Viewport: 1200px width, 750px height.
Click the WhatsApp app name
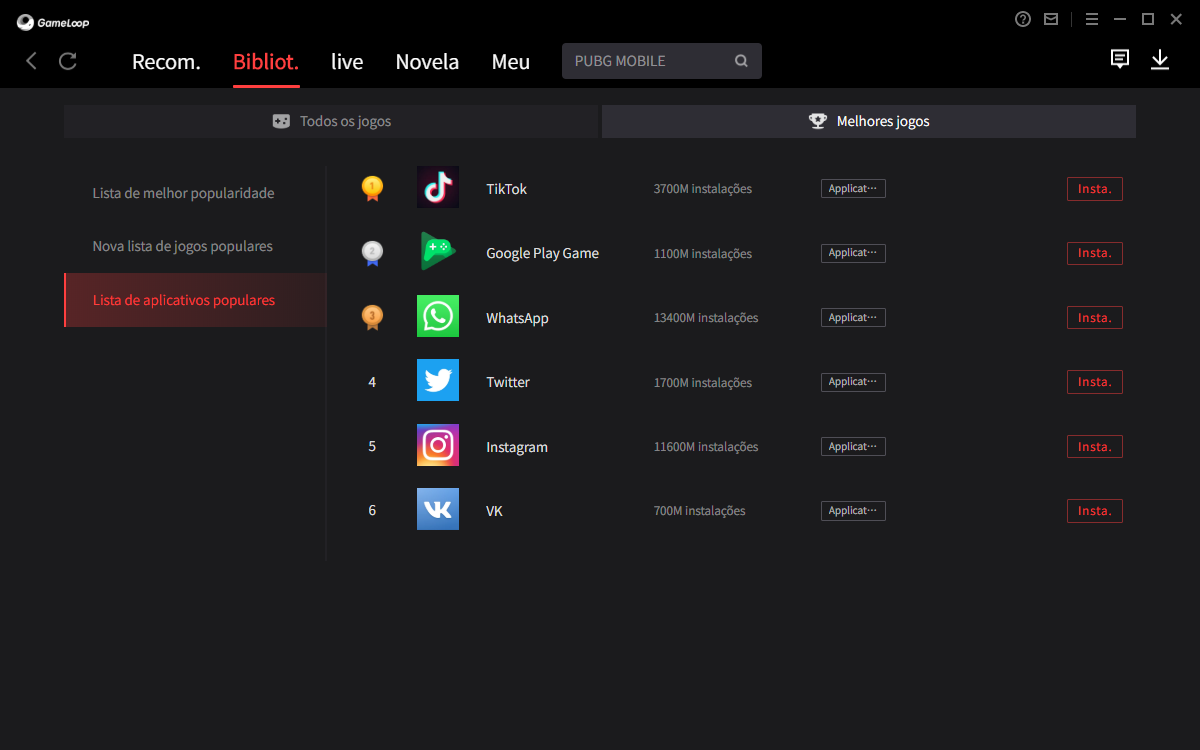[517, 318]
